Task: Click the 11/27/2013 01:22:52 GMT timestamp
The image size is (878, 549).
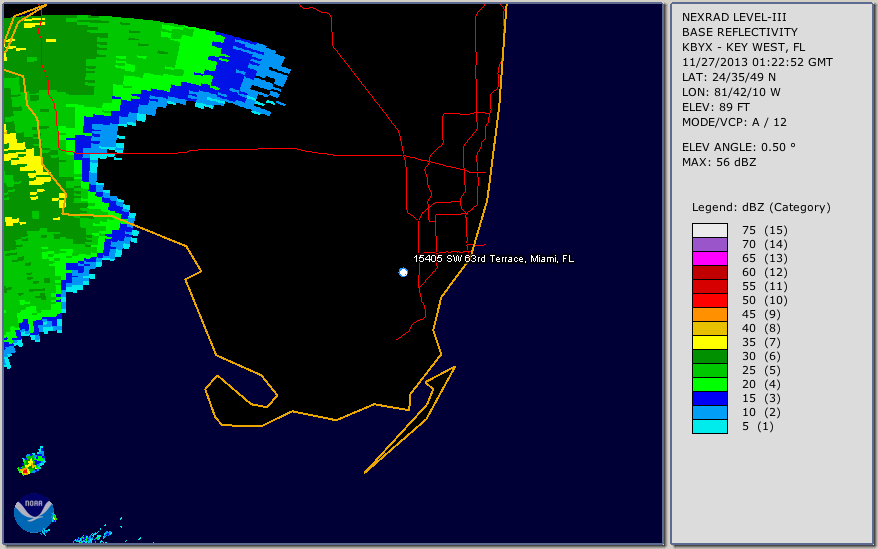Action: click(757, 63)
